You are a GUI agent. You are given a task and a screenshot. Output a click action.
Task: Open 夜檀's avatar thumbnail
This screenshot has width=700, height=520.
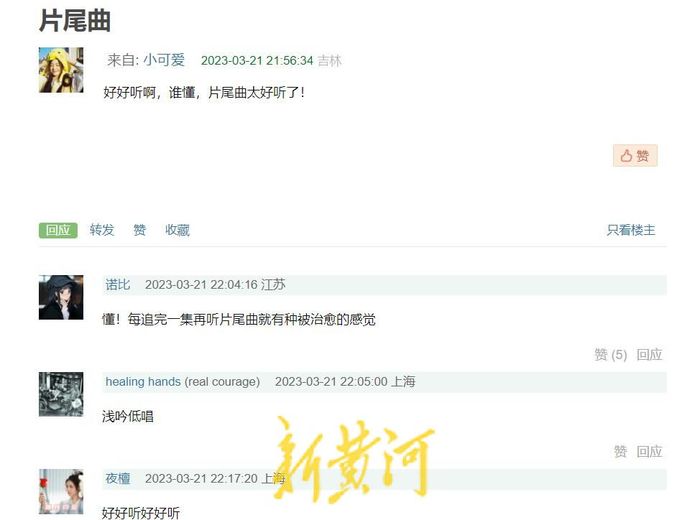tap(61, 491)
